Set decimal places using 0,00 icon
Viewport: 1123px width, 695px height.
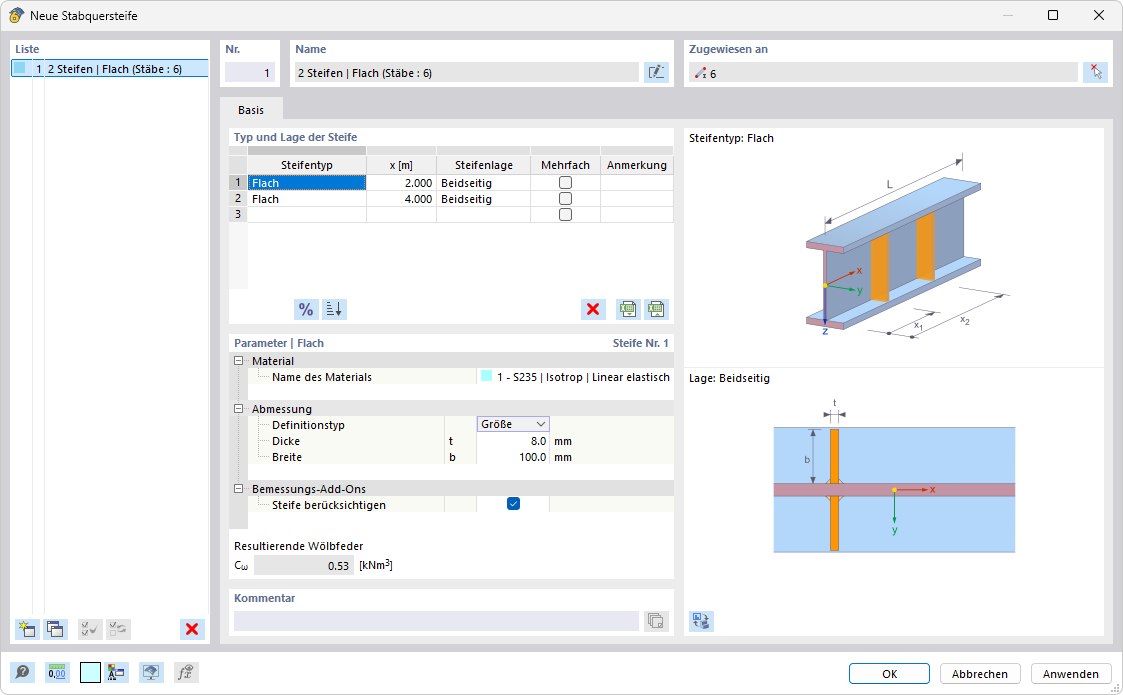tap(57, 672)
